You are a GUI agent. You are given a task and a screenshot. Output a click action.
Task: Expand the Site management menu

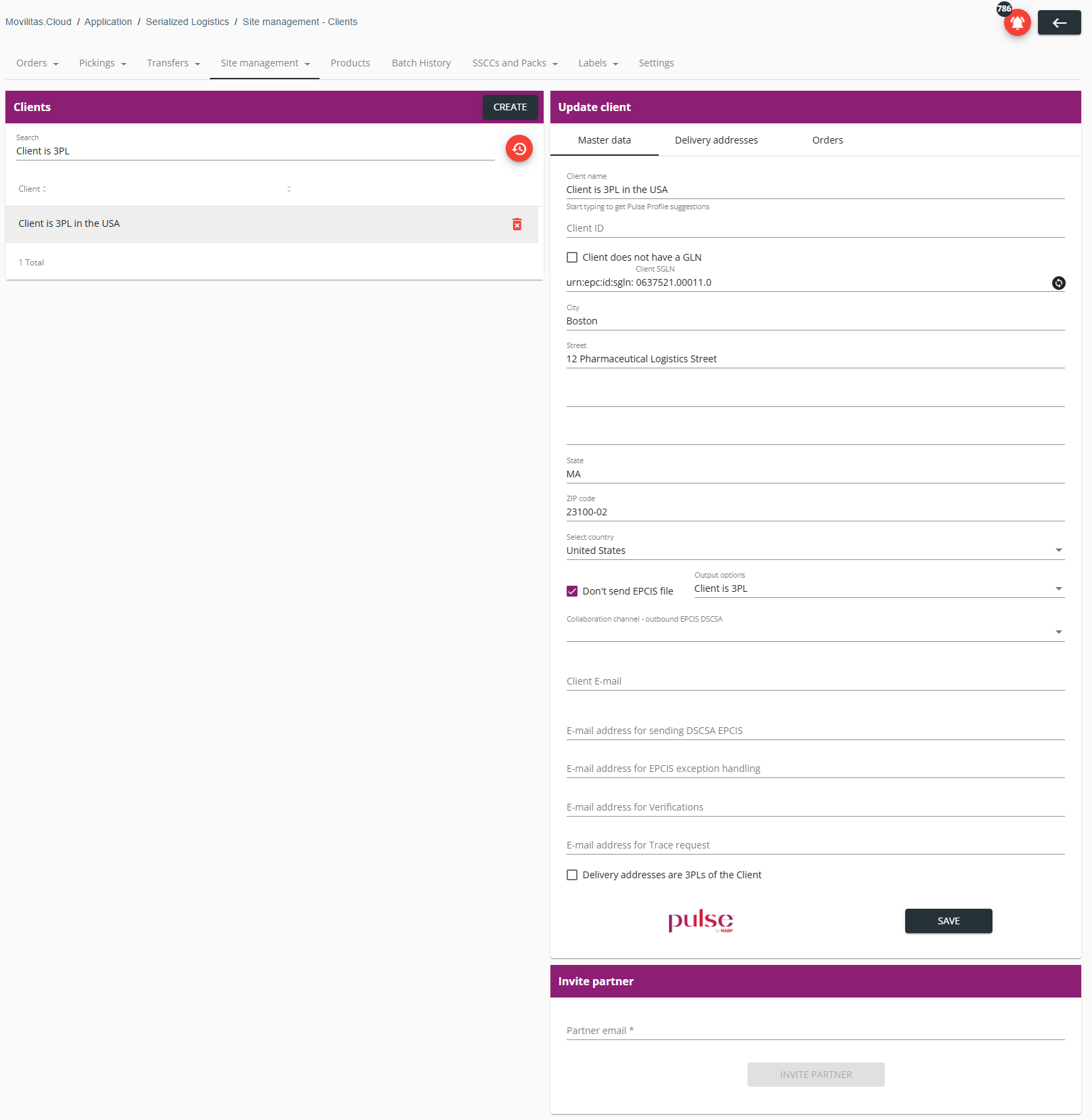click(265, 63)
